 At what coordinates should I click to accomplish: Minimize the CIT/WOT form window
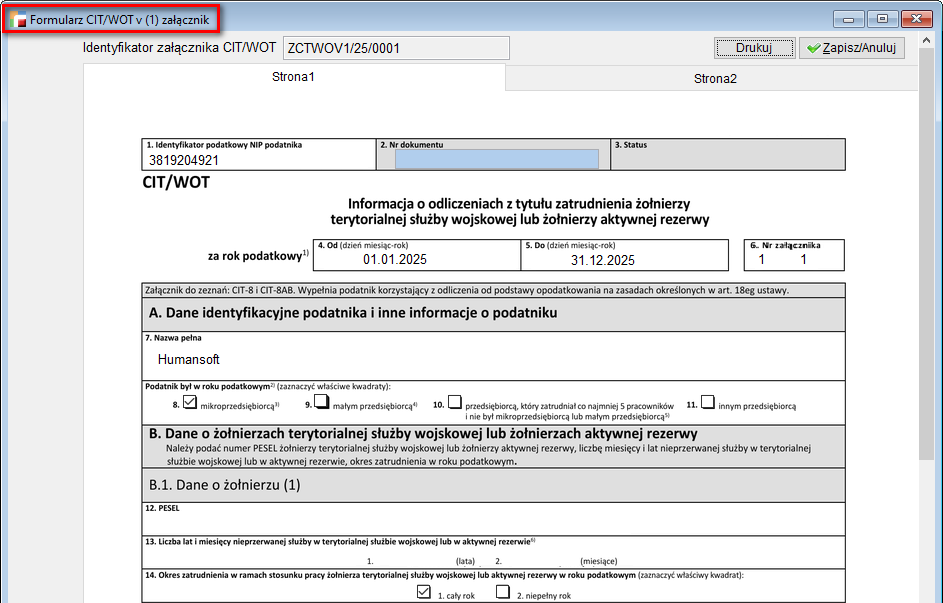pos(851,19)
